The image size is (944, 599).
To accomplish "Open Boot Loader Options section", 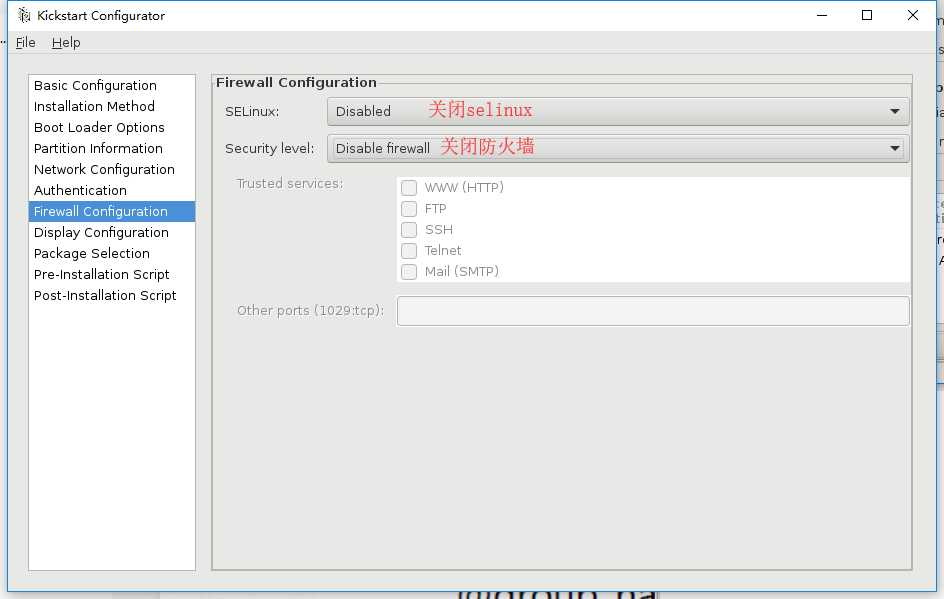I will pyautogui.click(x=112, y=128).
